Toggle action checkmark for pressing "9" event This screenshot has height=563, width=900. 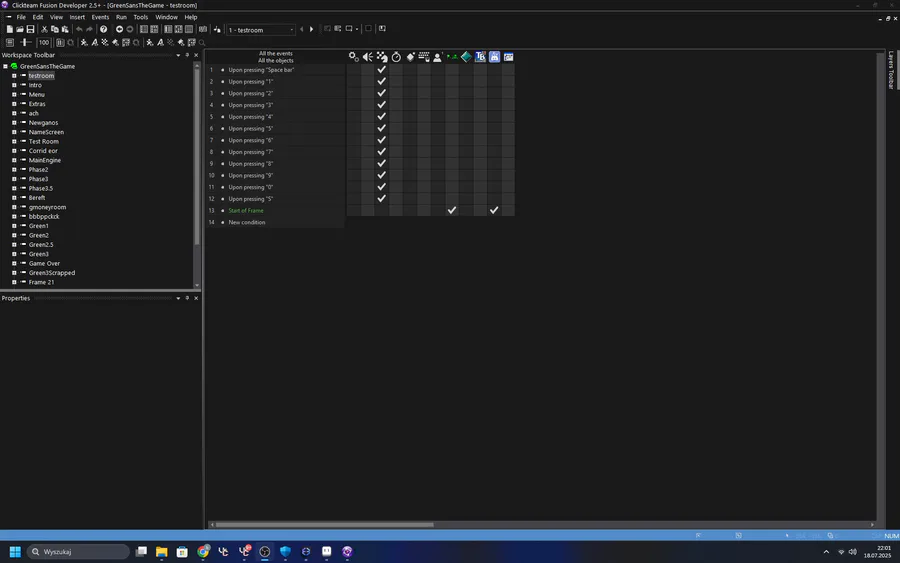pyautogui.click(x=382, y=175)
